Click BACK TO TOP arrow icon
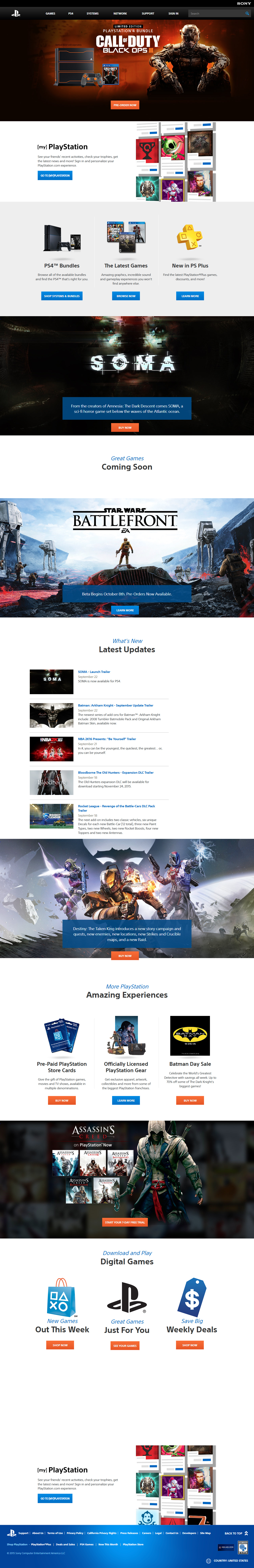The image size is (254, 1568). 246,1533
